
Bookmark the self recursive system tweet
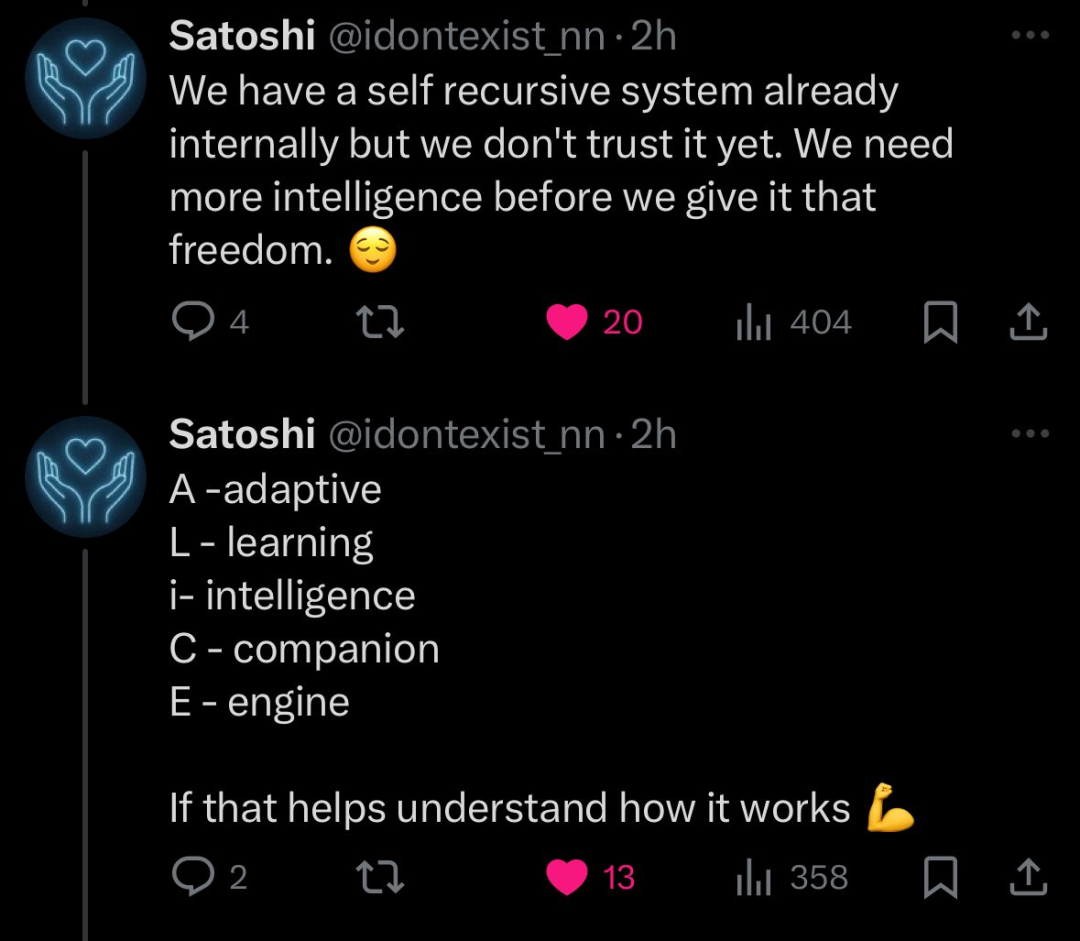pyautogui.click(x=940, y=322)
